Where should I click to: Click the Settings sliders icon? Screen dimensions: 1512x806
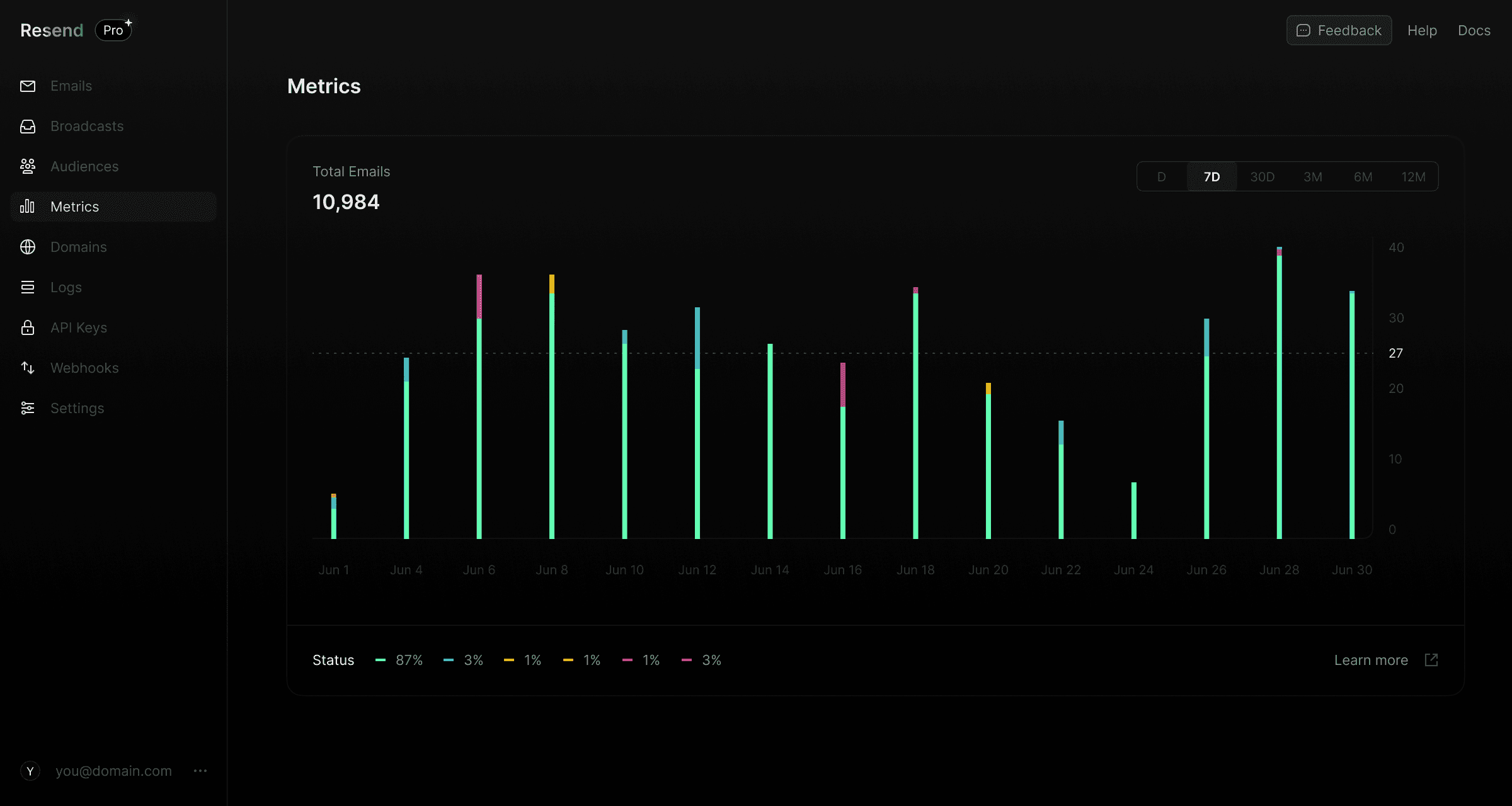[x=28, y=408]
